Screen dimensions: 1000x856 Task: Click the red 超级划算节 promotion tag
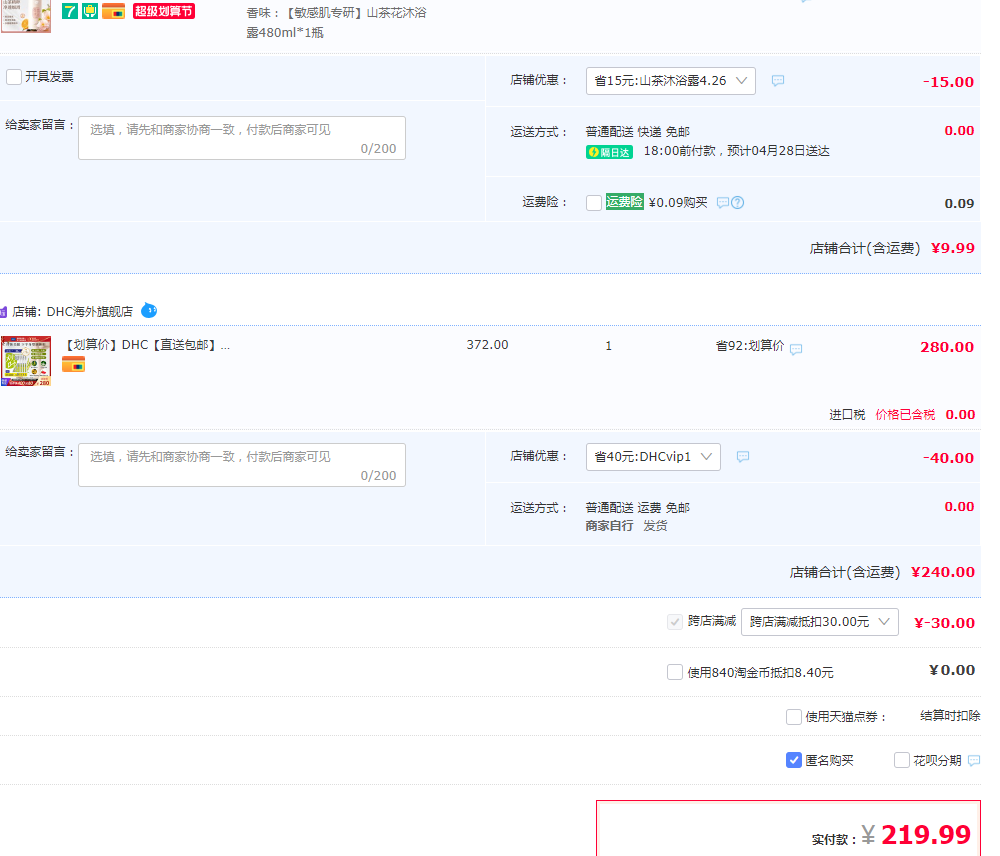click(164, 11)
